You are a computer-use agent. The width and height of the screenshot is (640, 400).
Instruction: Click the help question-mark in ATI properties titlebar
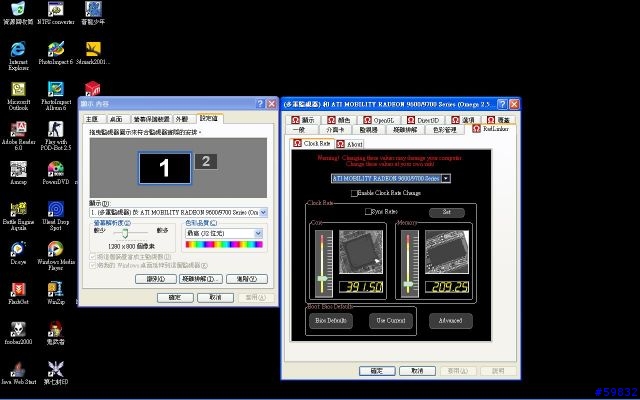tap(502, 104)
